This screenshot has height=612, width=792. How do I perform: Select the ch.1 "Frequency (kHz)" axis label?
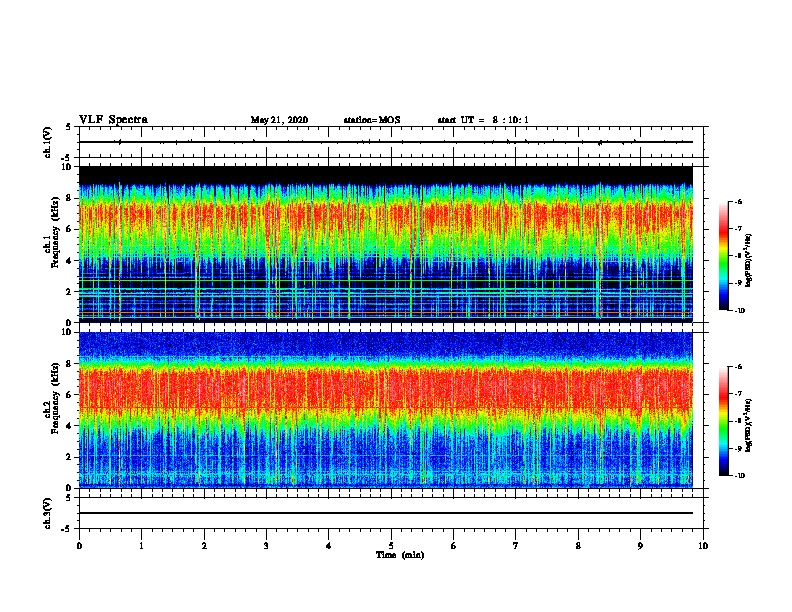(55, 232)
